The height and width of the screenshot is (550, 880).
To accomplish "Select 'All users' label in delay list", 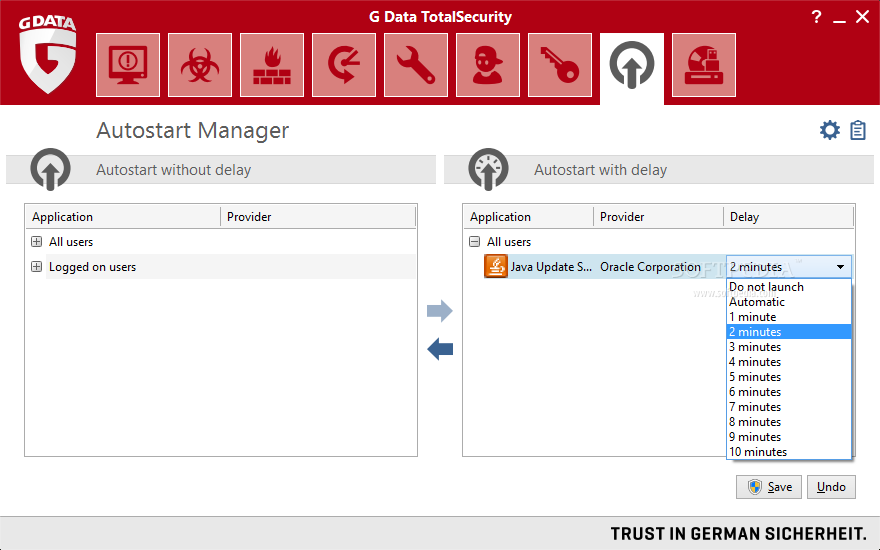I will (x=509, y=242).
